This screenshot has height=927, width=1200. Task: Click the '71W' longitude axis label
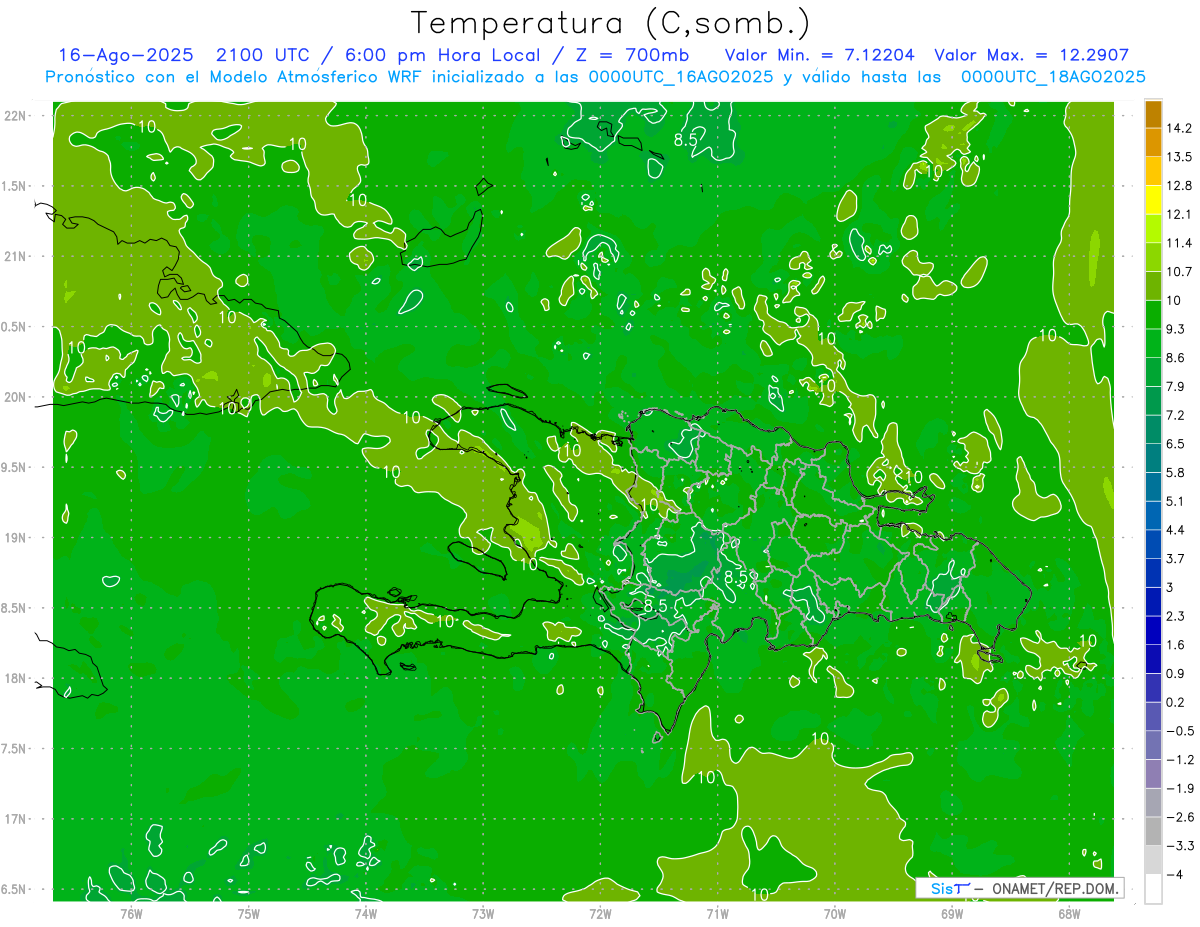coord(717,913)
